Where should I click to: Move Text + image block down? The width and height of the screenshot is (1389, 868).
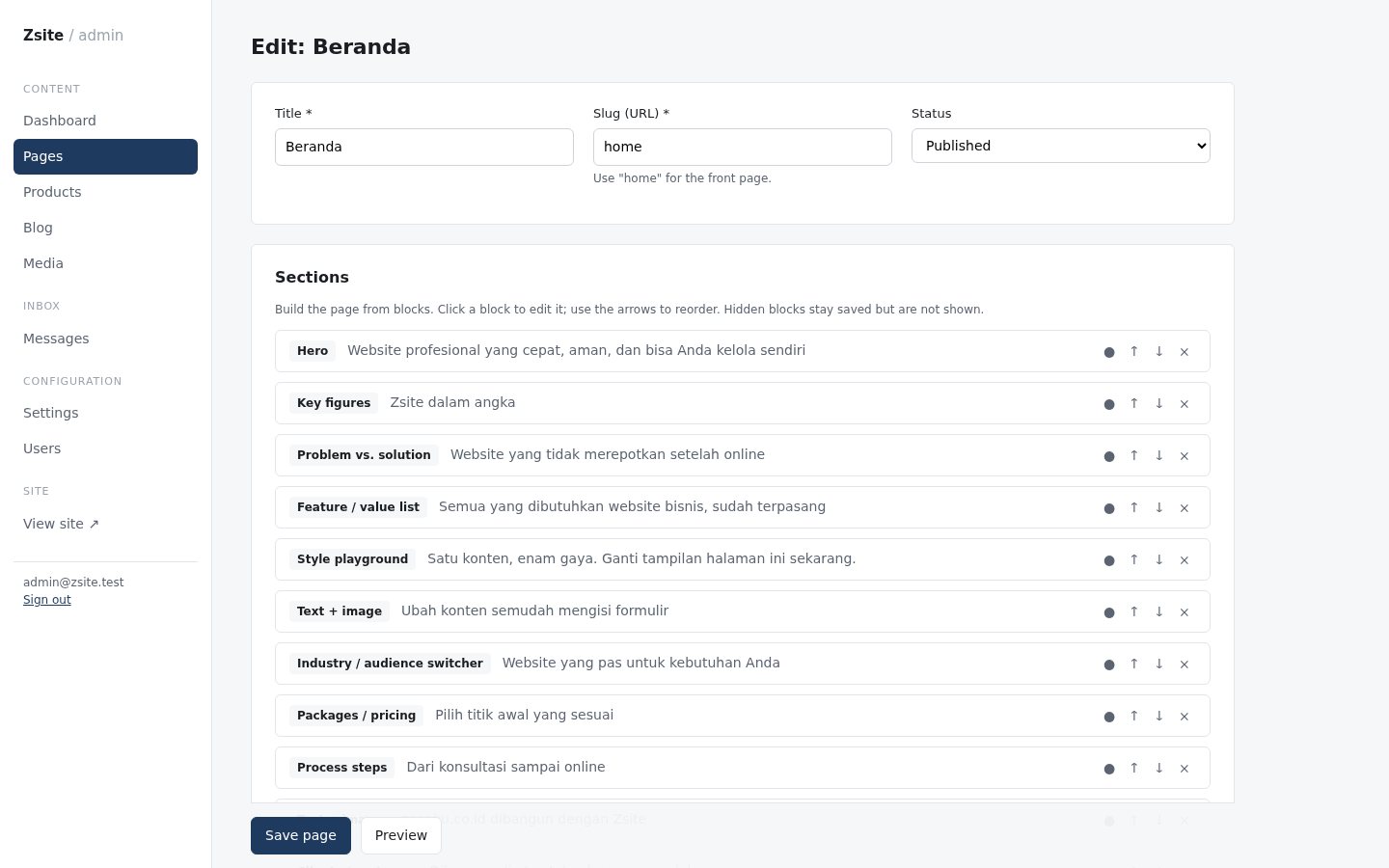pos(1159,611)
